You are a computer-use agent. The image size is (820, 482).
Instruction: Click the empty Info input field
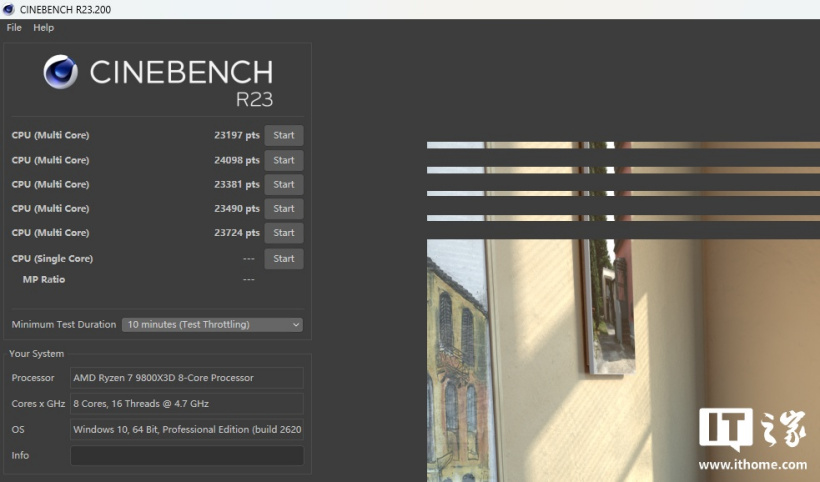(x=187, y=455)
